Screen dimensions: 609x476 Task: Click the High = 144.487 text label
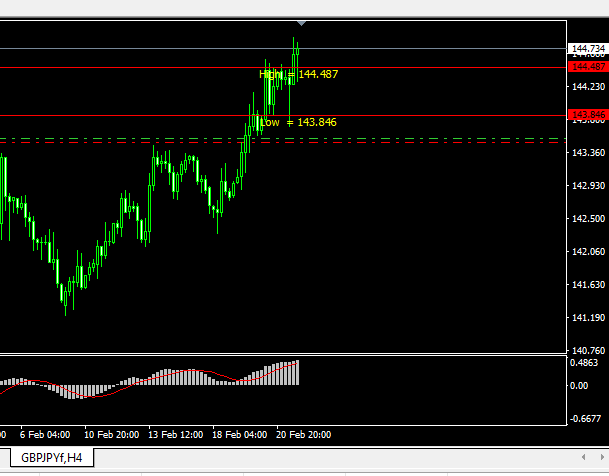pos(298,74)
